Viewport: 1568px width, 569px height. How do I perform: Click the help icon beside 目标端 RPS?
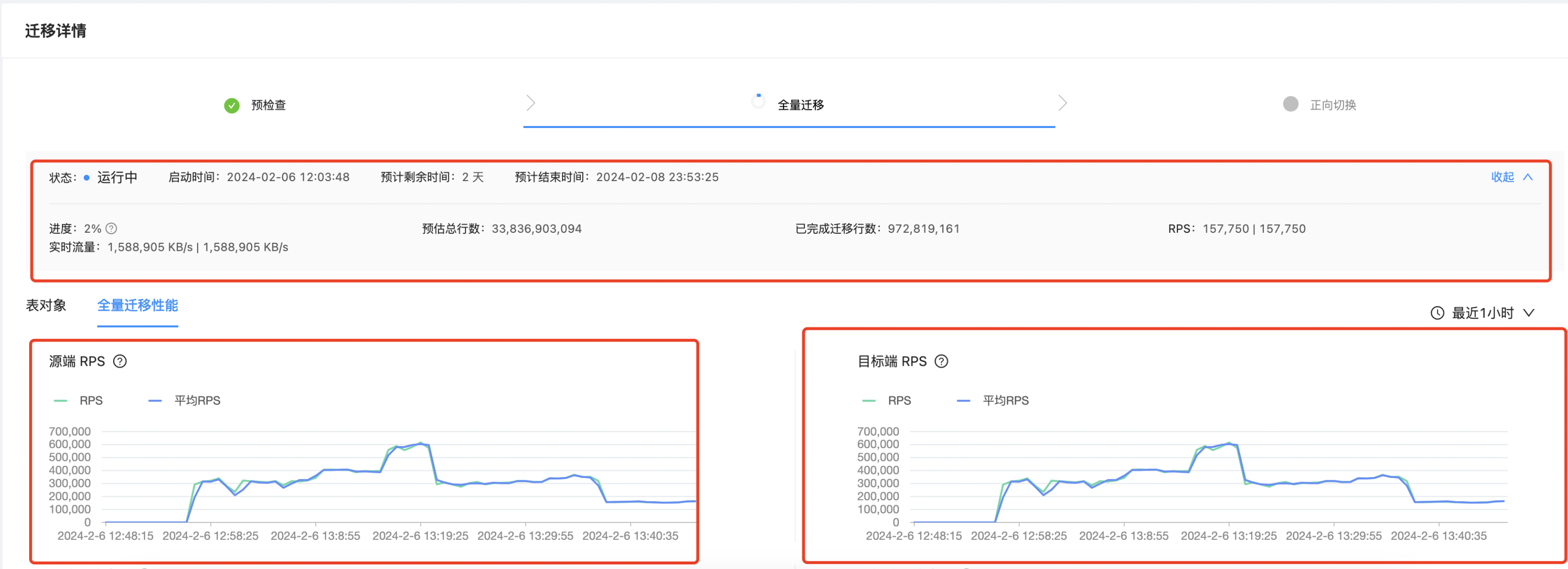tap(941, 362)
